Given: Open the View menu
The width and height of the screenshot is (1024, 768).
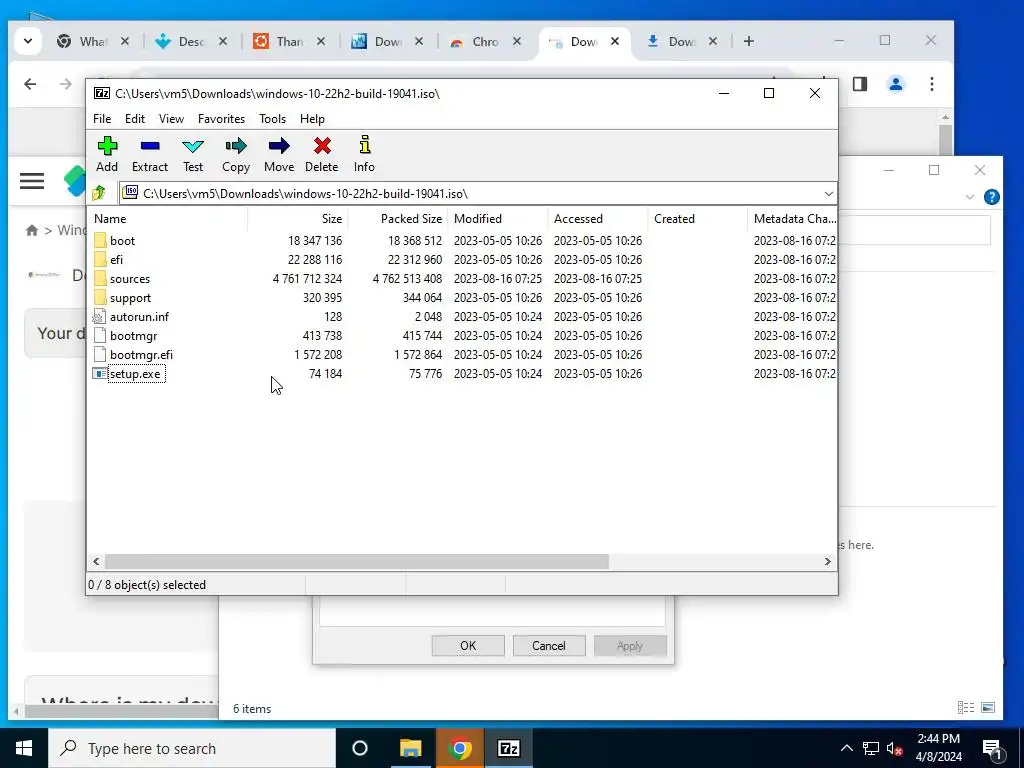Looking at the screenshot, I should [x=171, y=119].
